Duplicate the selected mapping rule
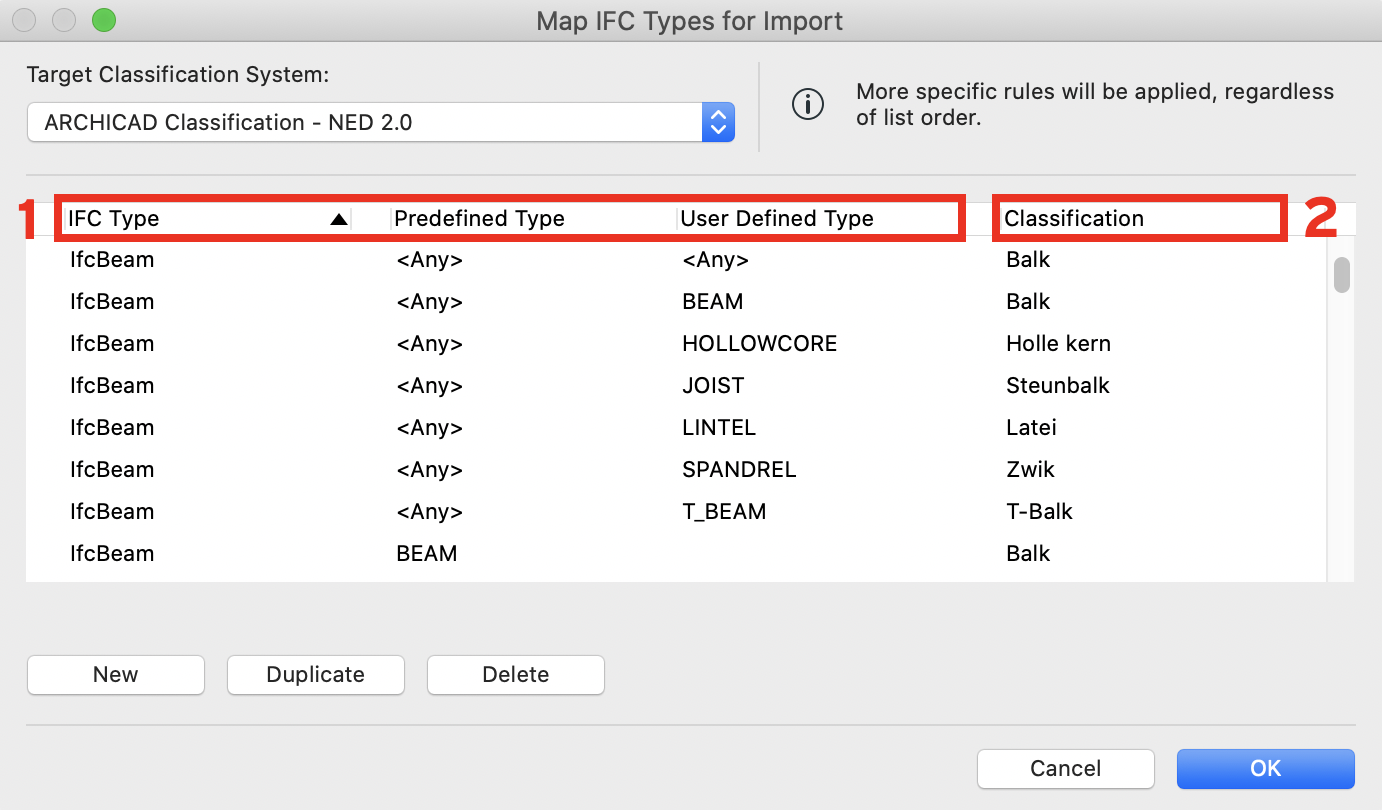1382x810 pixels. click(x=316, y=675)
